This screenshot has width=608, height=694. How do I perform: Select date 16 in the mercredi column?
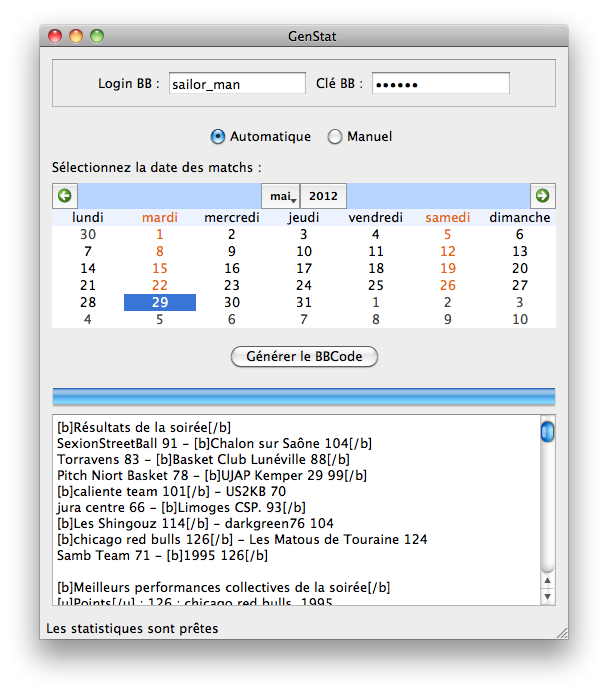click(x=232, y=269)
